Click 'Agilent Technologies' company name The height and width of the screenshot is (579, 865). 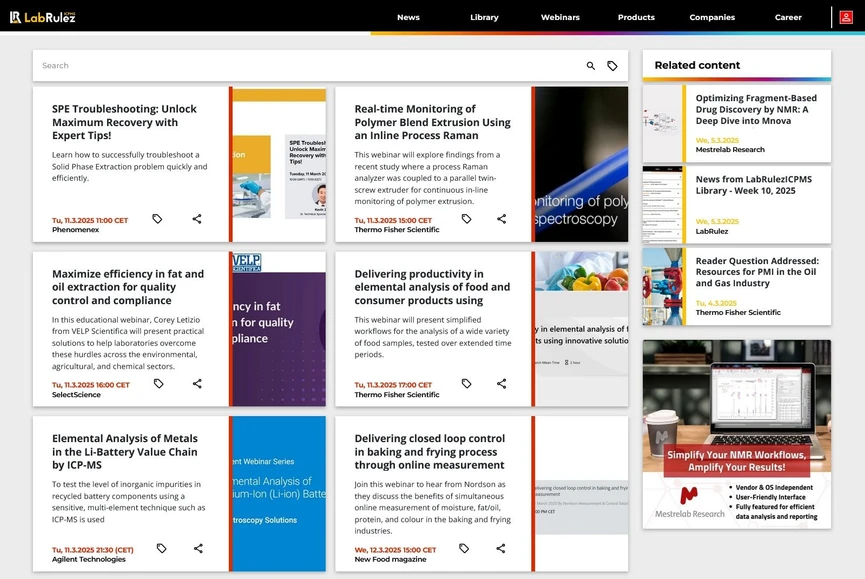[x=89, y=559]
